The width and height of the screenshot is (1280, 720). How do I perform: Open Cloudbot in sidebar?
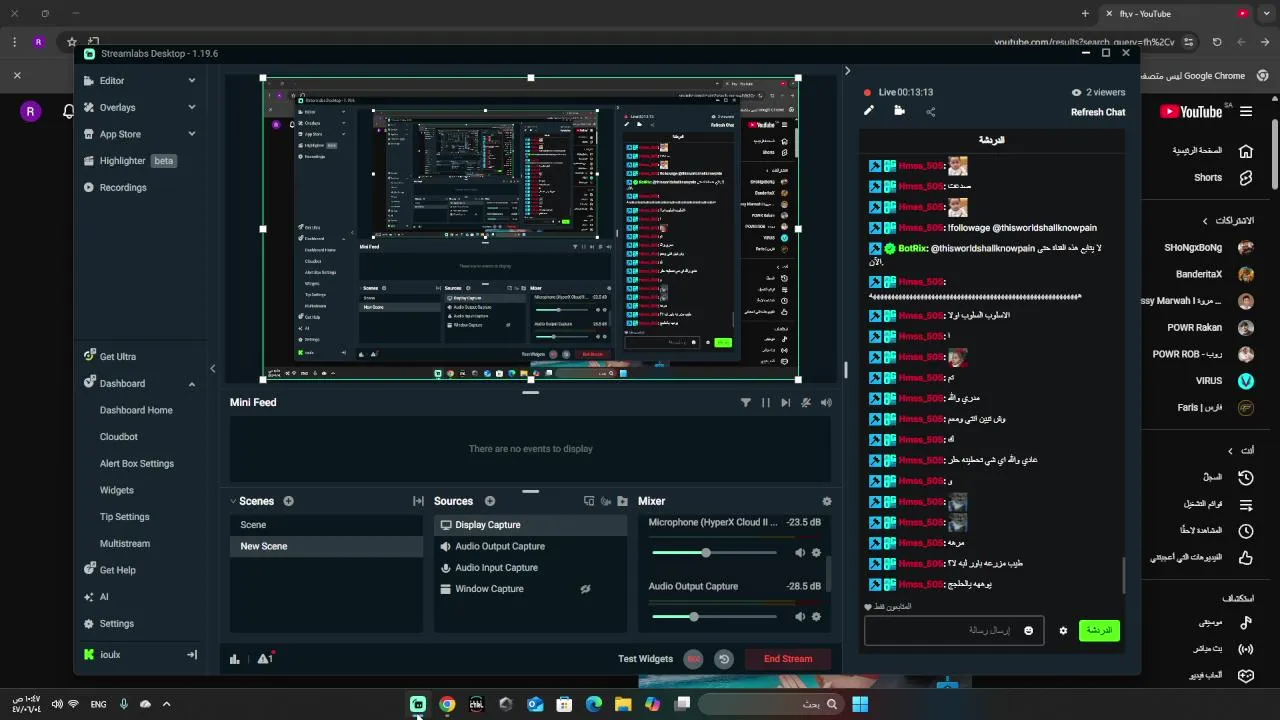(x=119, y=437)
